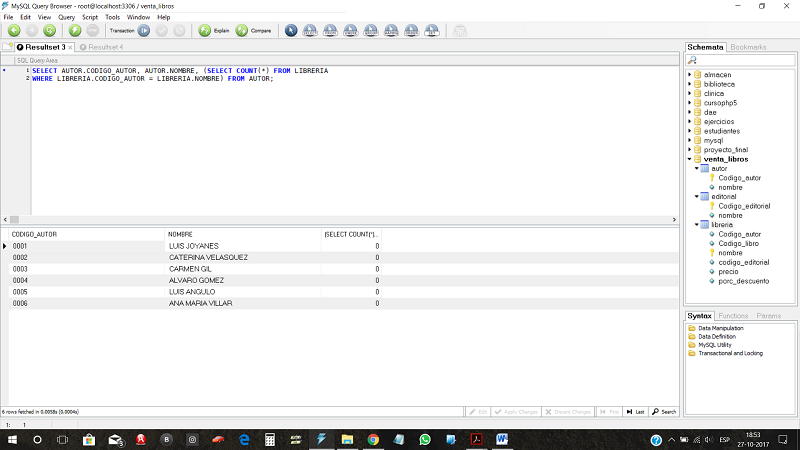Open the Query menu

click(66, 17)
